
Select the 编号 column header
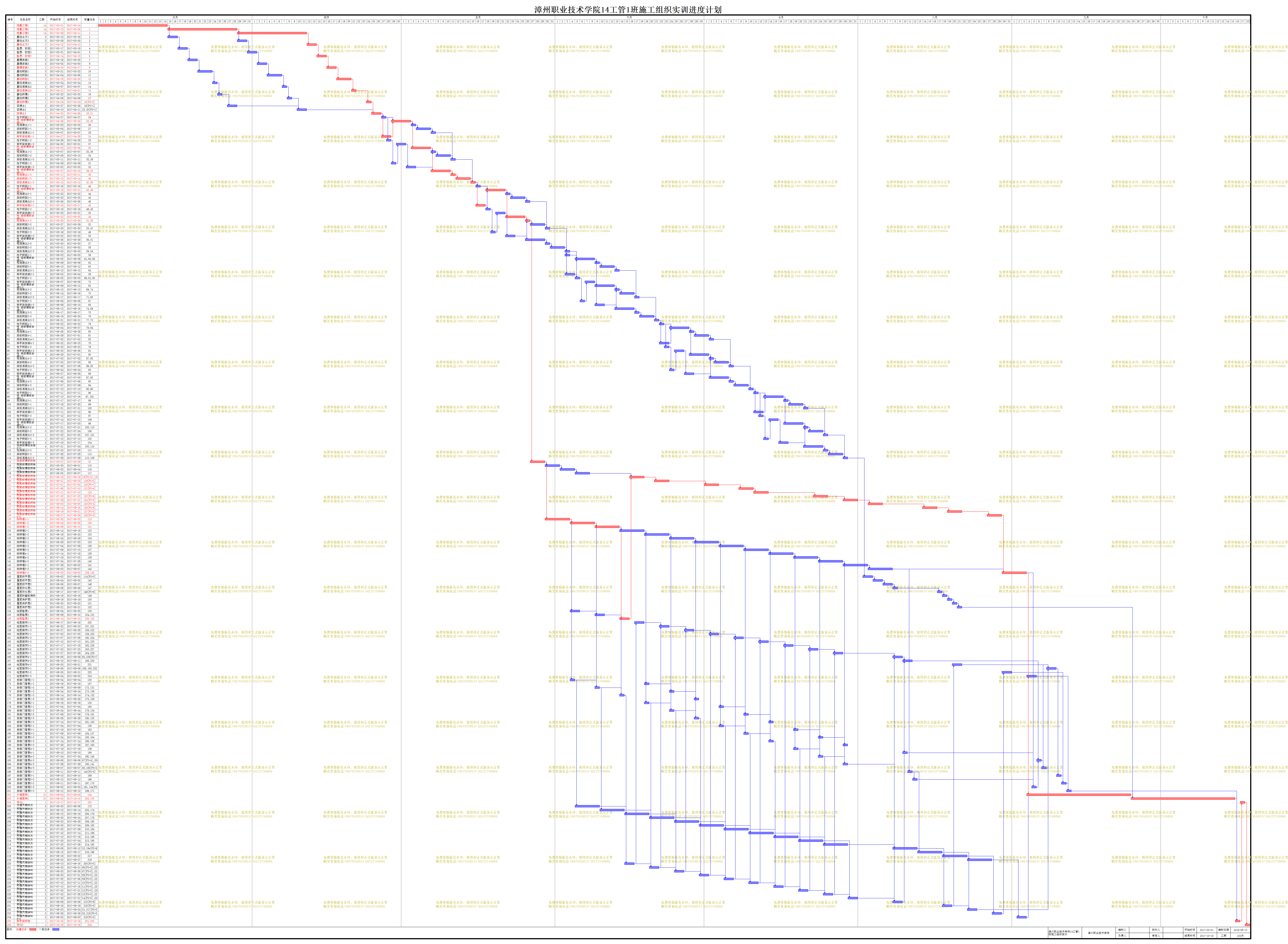coord(10,19)
